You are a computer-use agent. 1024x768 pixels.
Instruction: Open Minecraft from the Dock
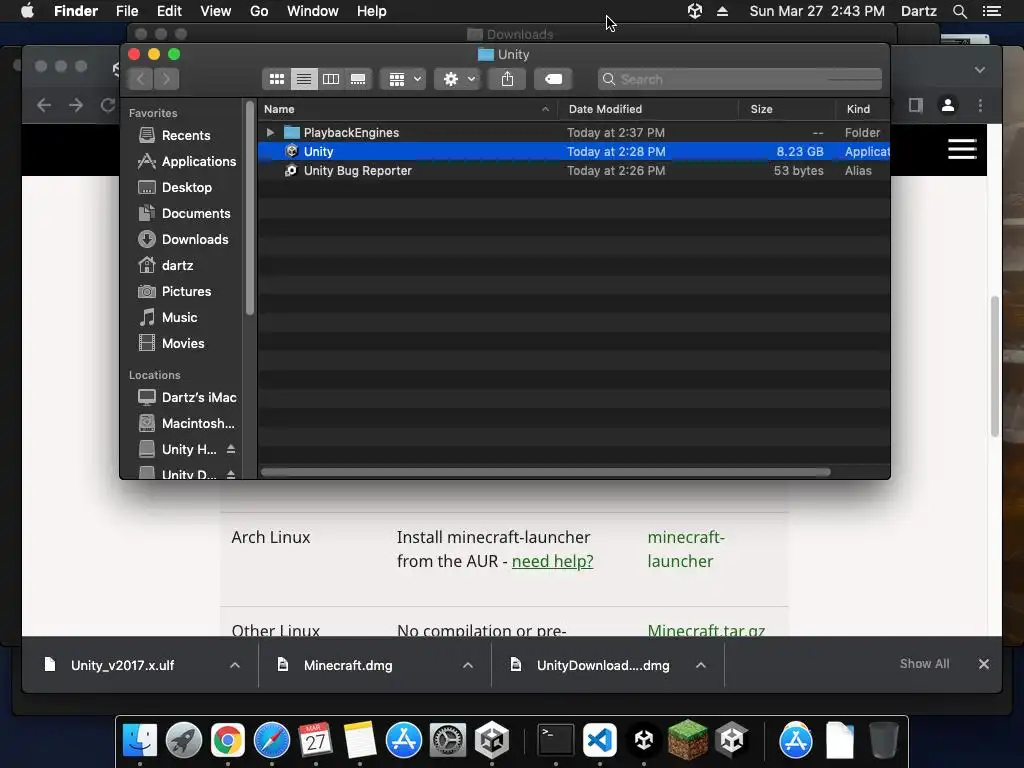(x=688, y=740)
